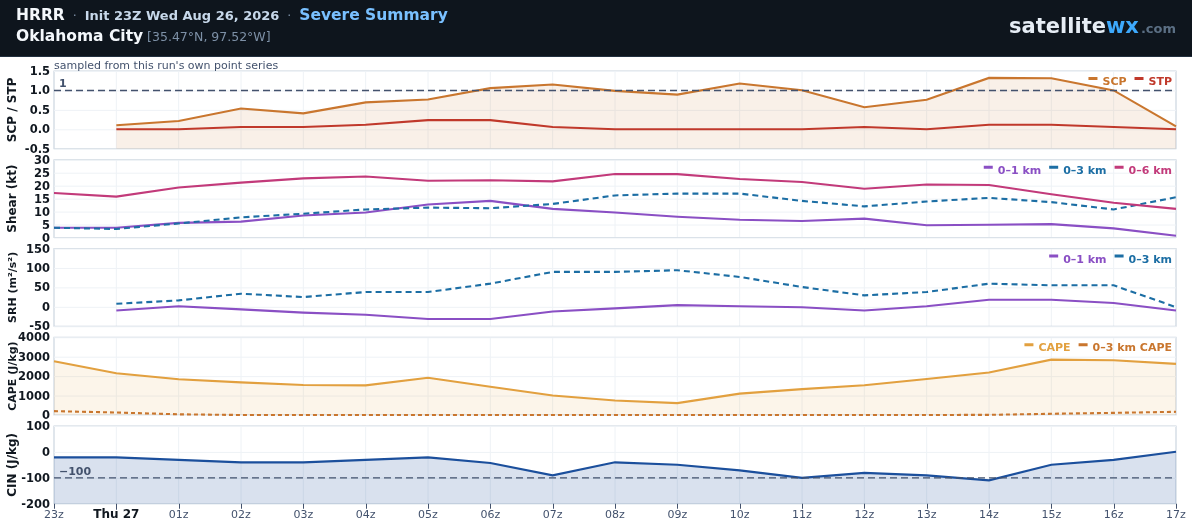The height and width of the screenshot is (518, 1192).
Task: Hide the 0–6 km shear series
Action: [x=1143, y=170]
